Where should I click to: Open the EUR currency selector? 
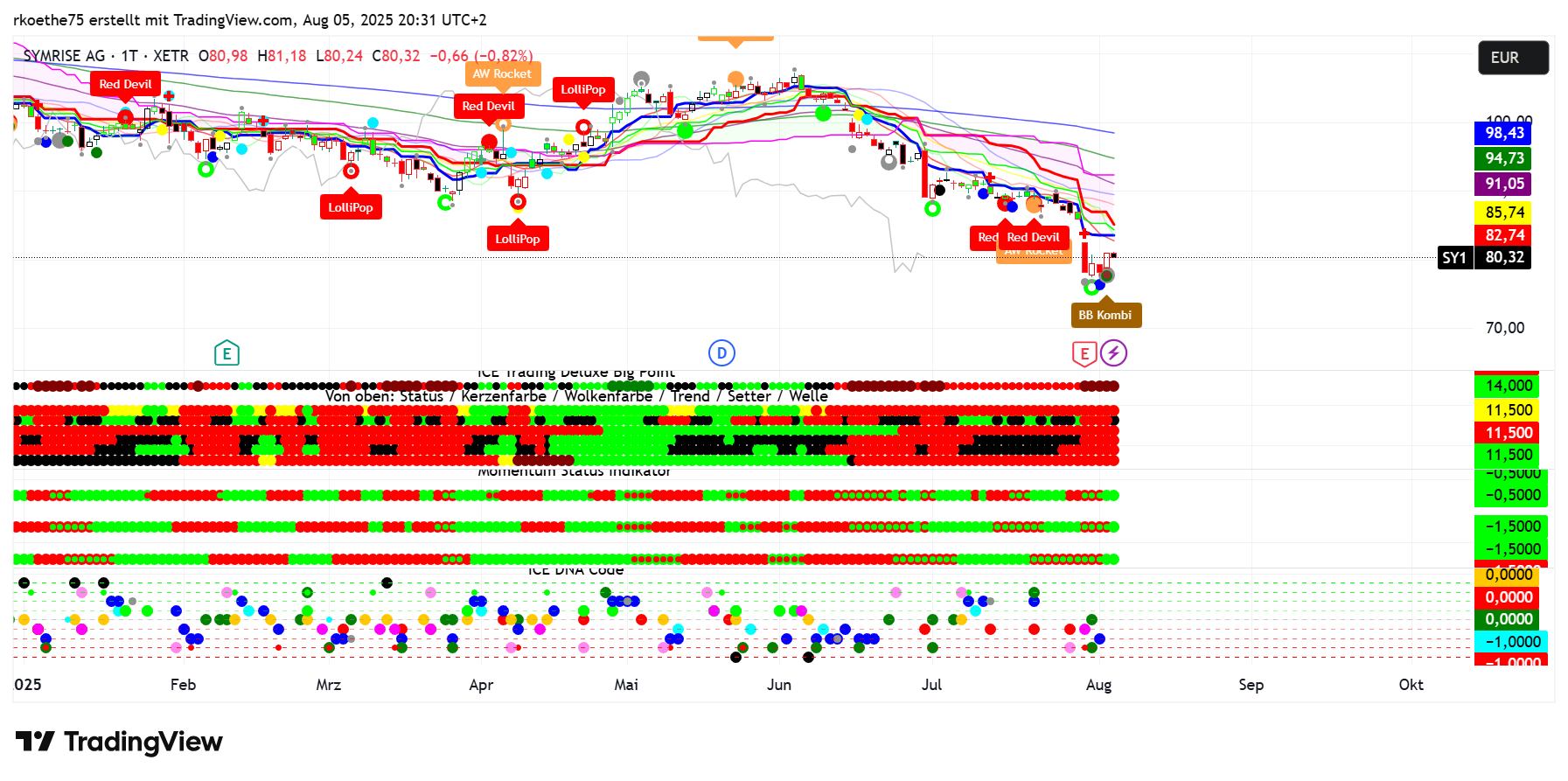(x=1512, y=58)
